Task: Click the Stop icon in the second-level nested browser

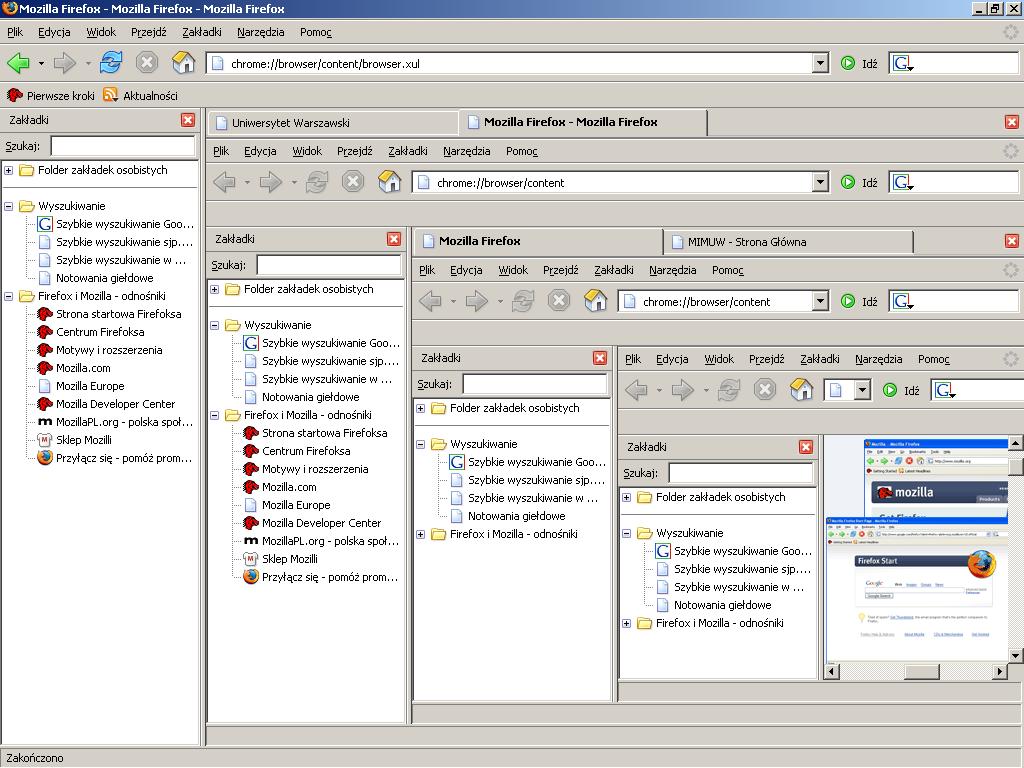Action: (353, 182)
